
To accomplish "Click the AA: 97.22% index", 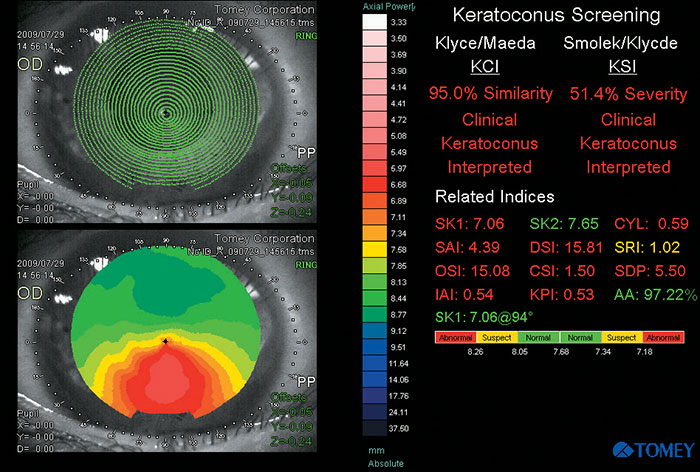I will coord(655,294).
